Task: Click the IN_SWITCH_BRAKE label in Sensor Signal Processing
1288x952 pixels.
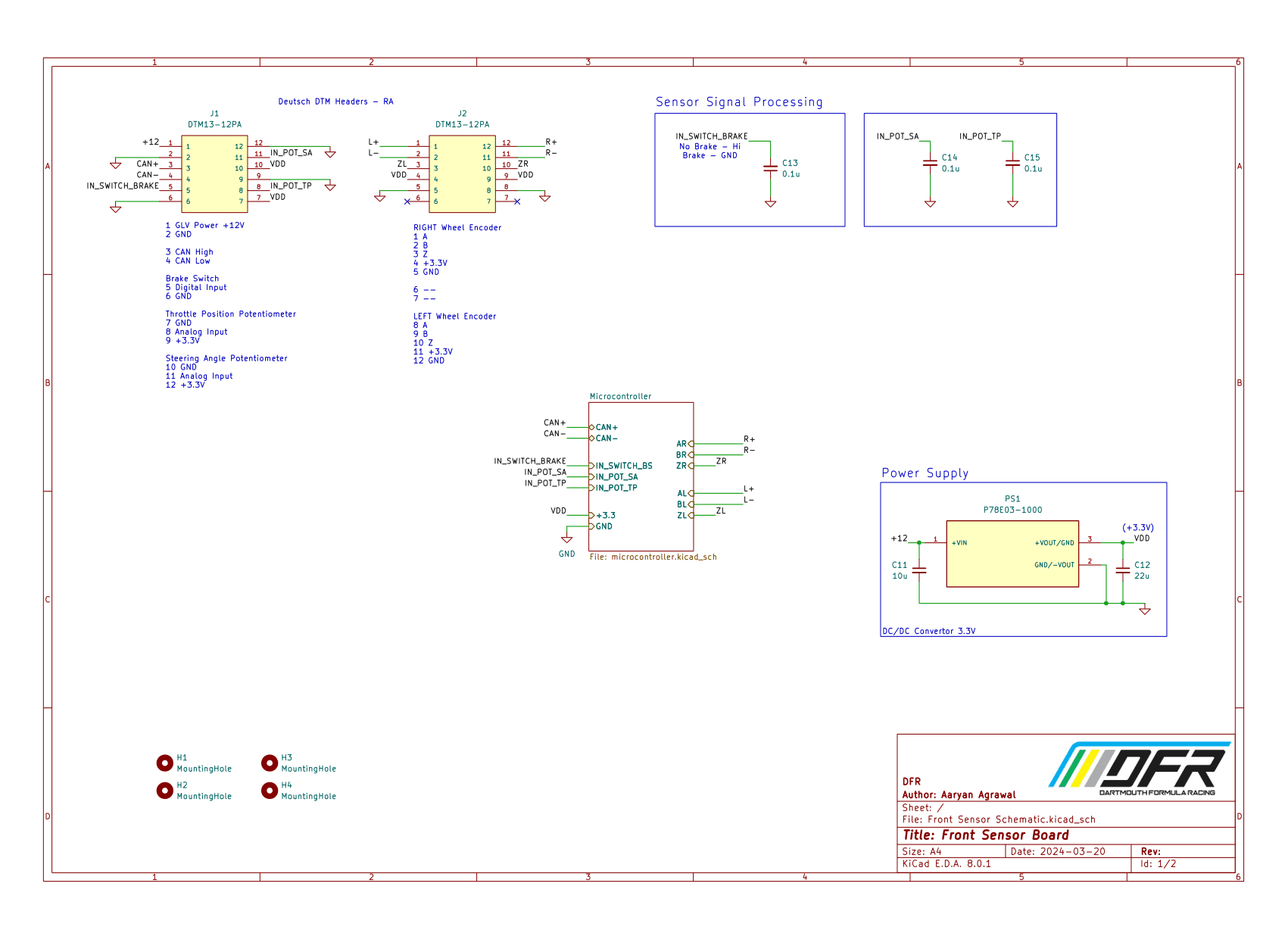Action: tap(712, 136)
